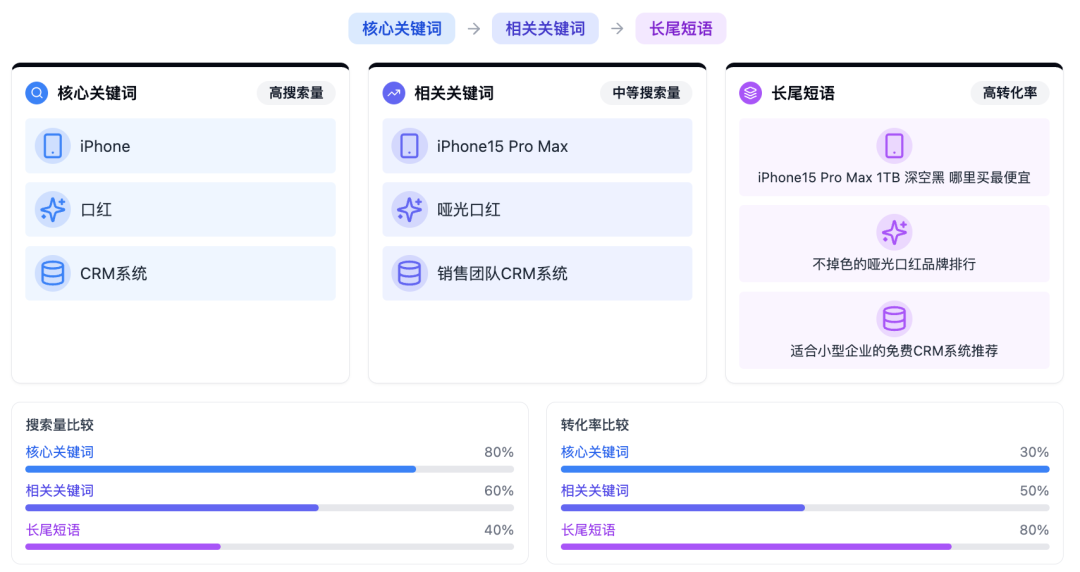Click the database icon next to CRM系统
Image resolution: width=1080 pixels, height=572 pixels.
coord(53,273)
